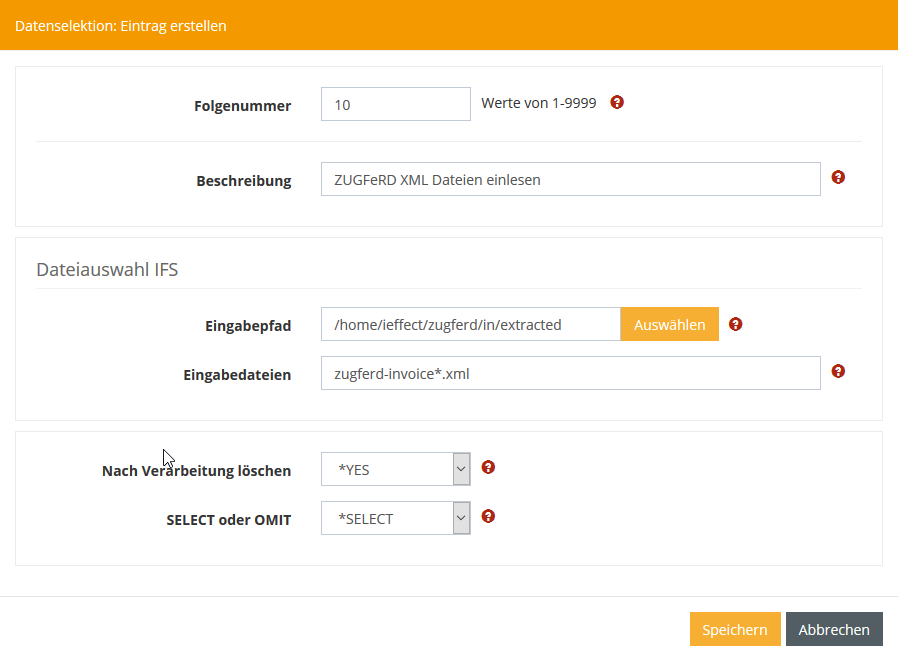Select the Eingabepfad path field

pyautogui.click(x=470, y=324)
